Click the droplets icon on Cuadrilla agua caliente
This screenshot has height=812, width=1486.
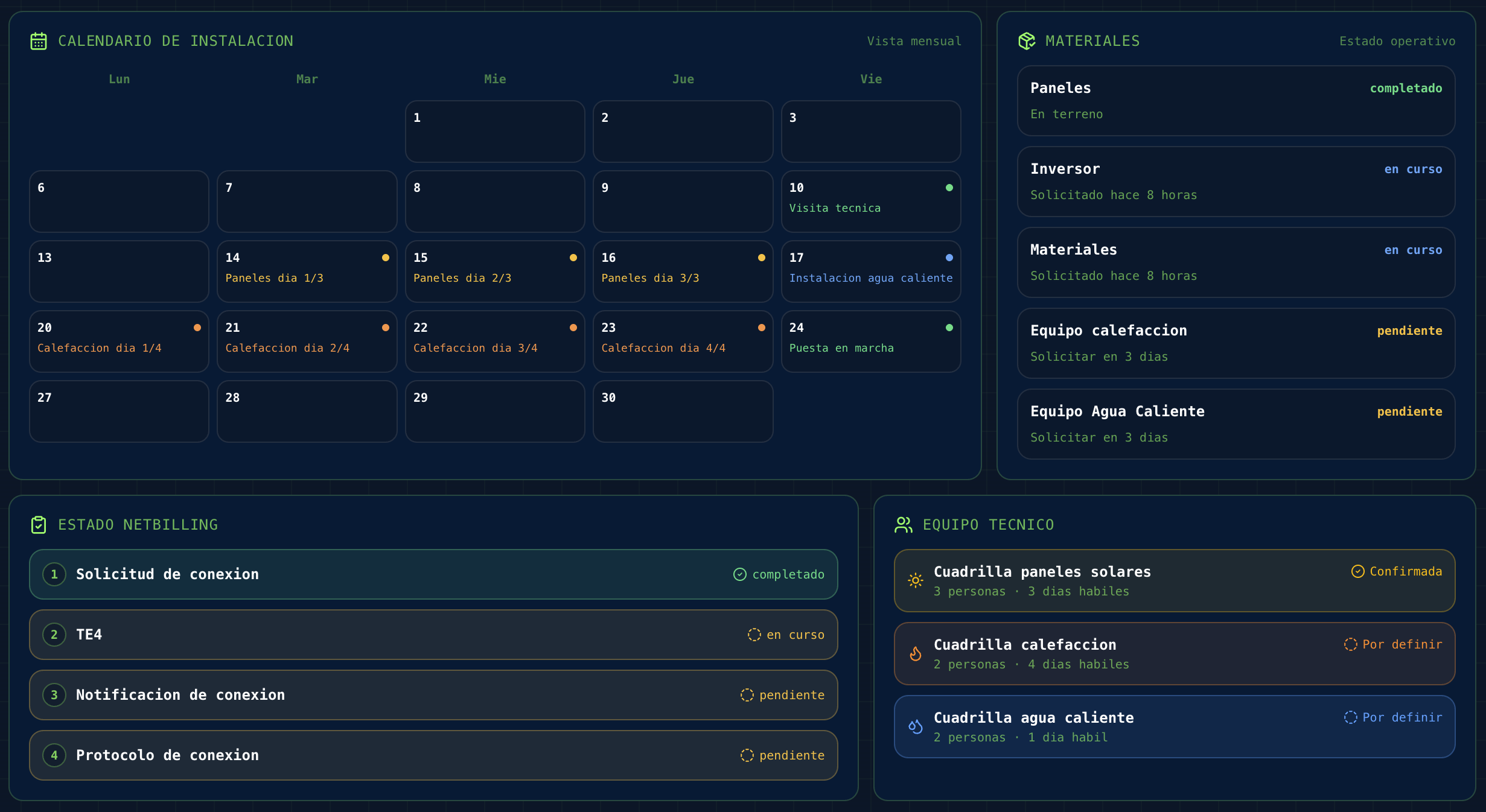(916, 727)
